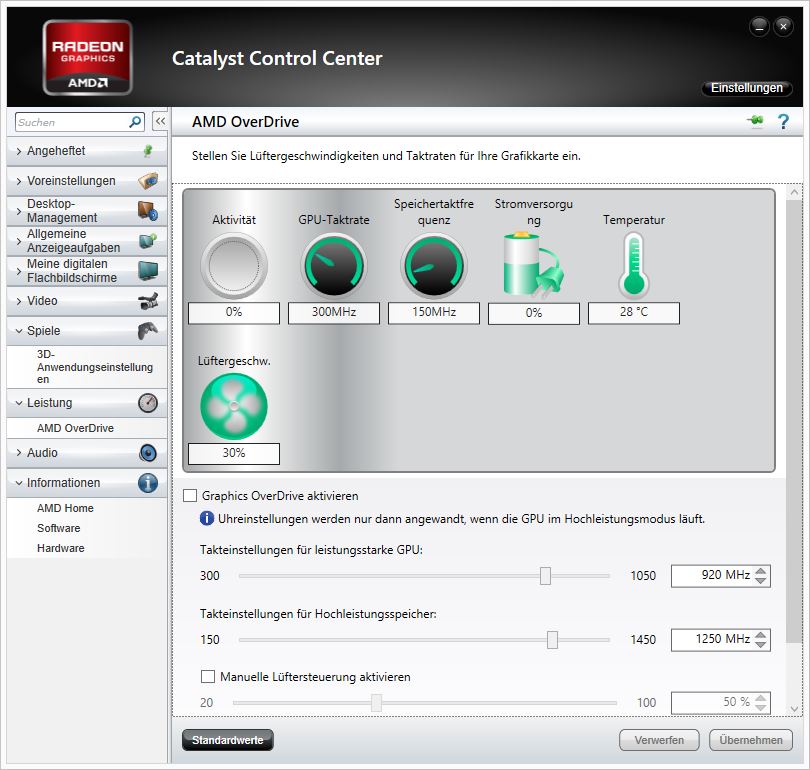Viewport: 810px width, 770px height.
Task: Click the 28 °C temperature reading
Action: 634,313
